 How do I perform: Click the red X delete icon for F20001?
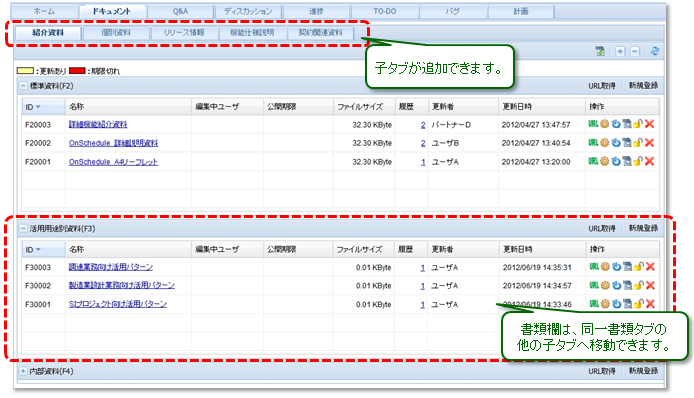pos(649,161)
